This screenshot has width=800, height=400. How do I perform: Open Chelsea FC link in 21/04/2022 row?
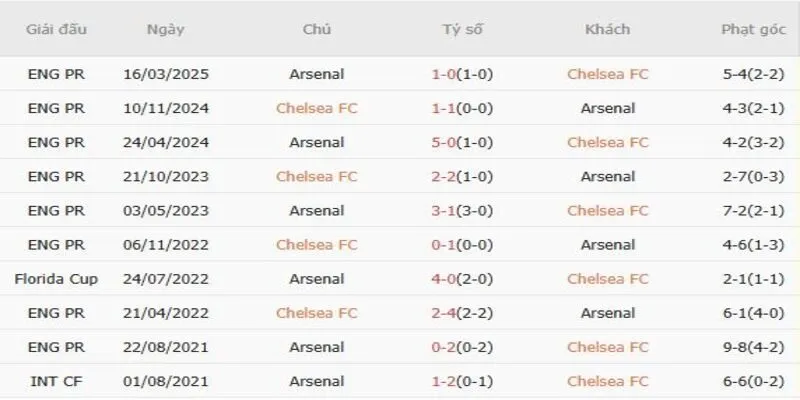316,312
